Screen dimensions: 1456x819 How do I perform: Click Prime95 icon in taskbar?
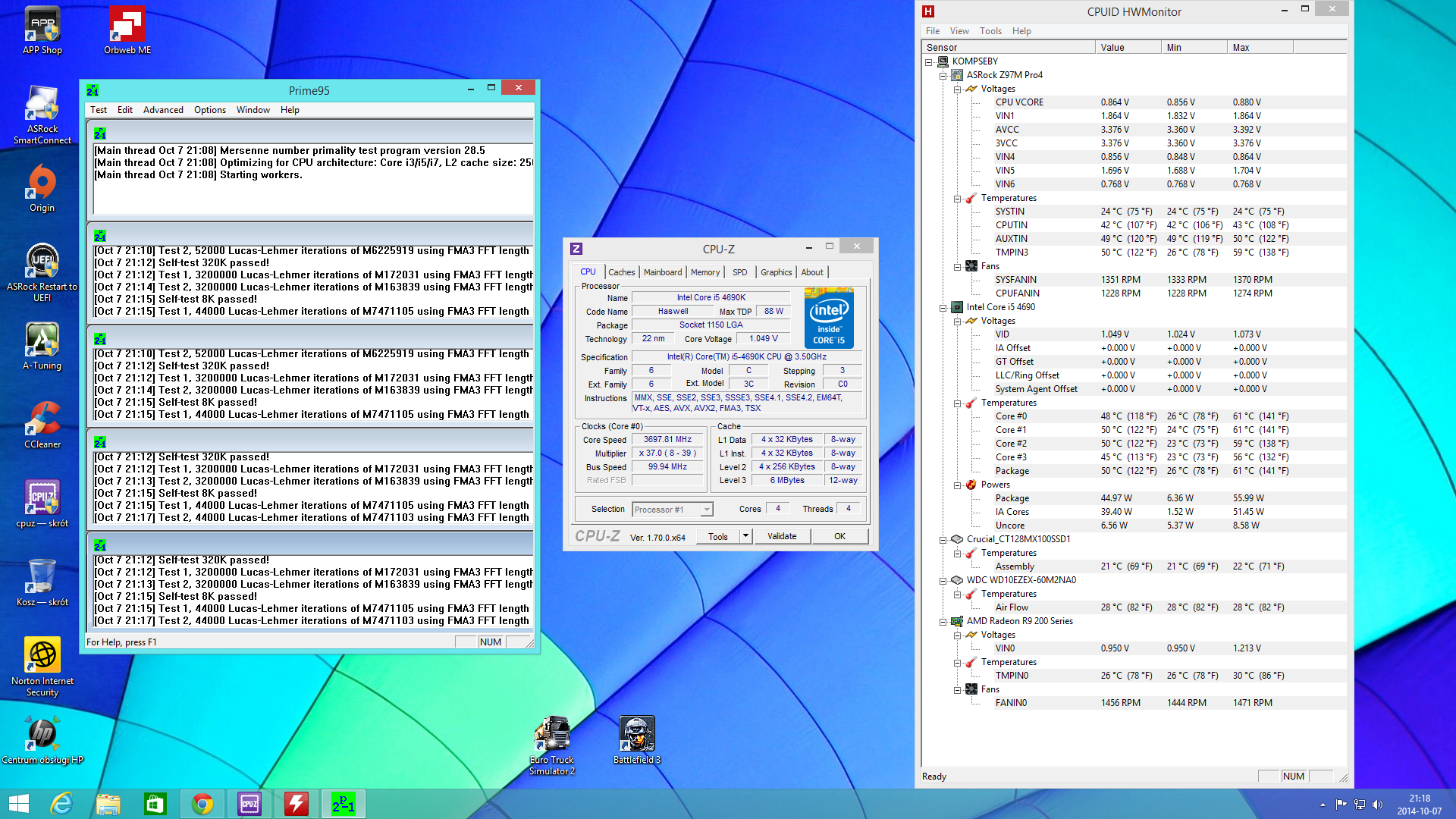(343, 804)
